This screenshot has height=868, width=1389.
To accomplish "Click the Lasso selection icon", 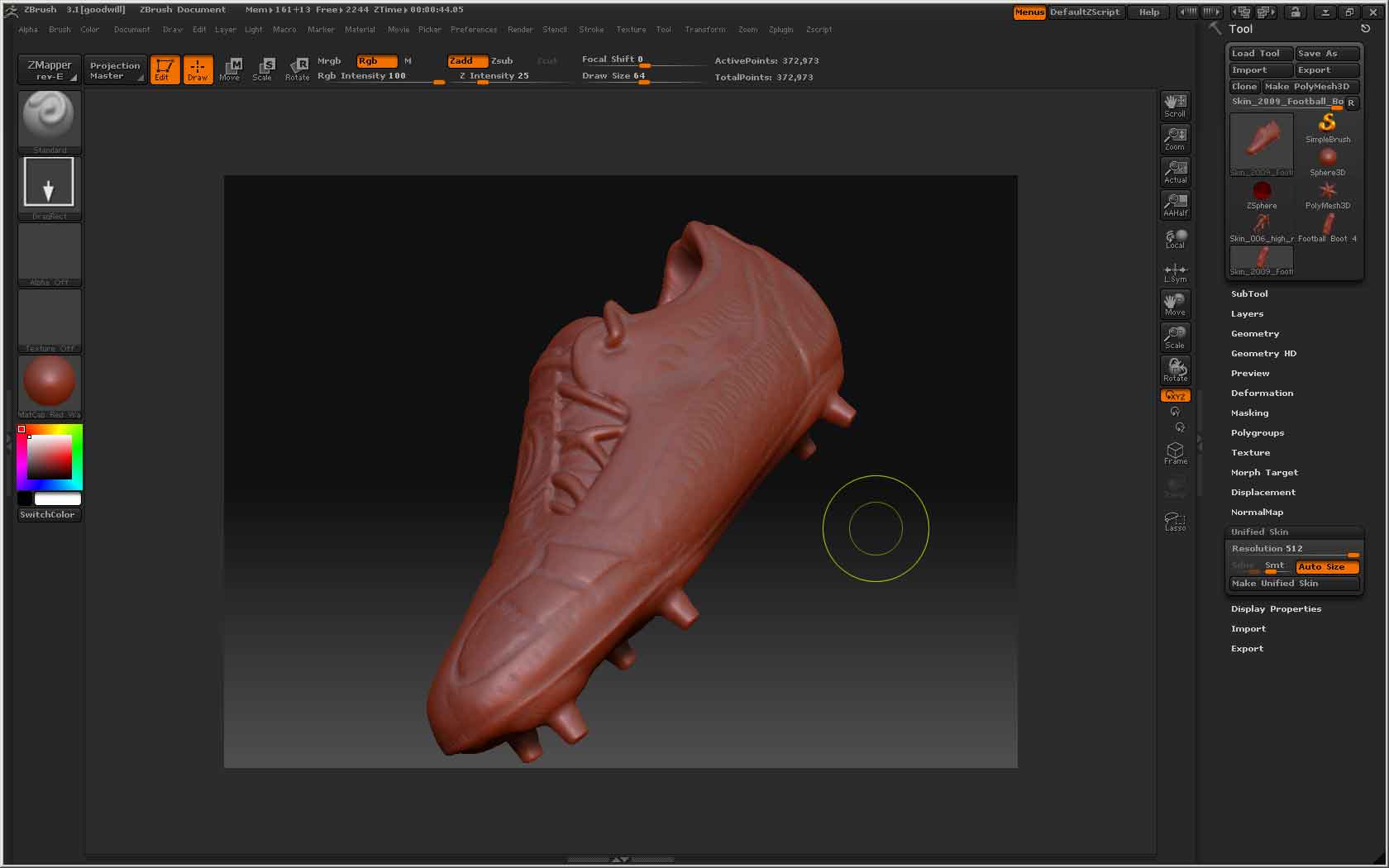I will pos(1175,521).
